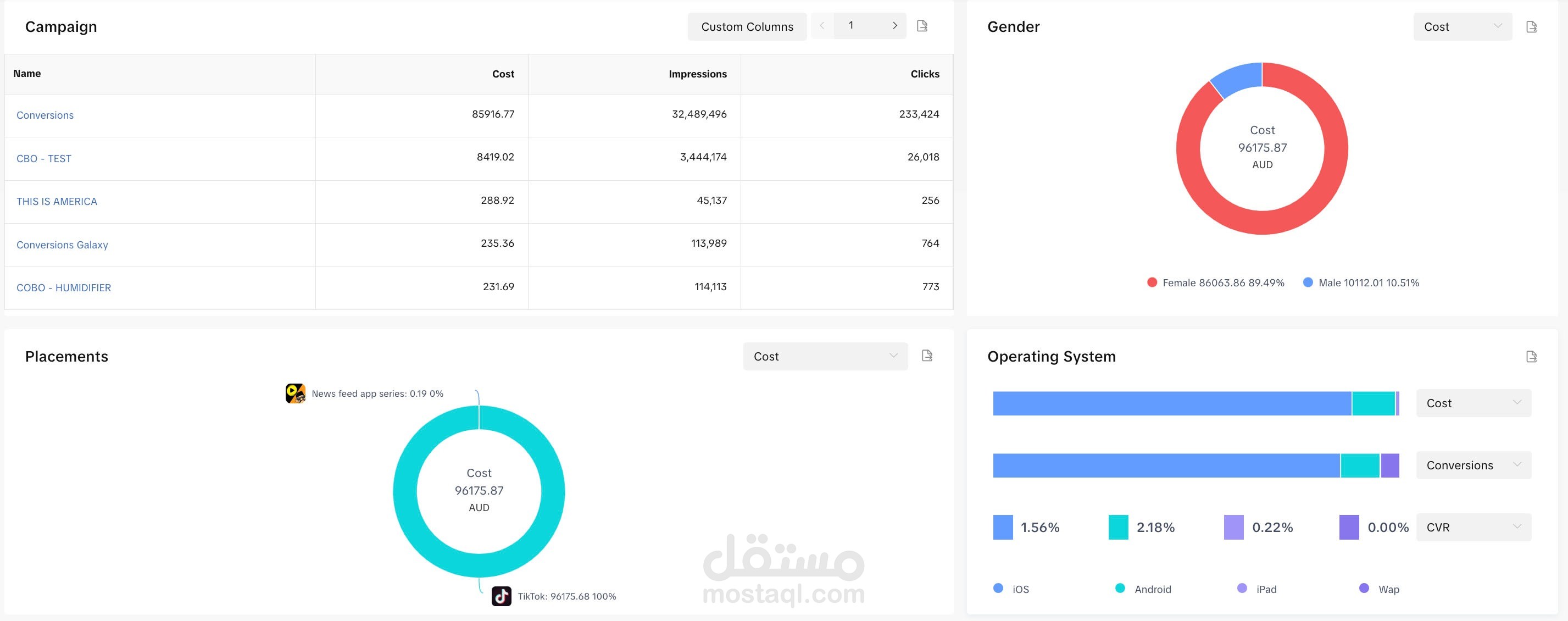Expand the Conversions metric dropdown
This screenshot has width=1568, height=621.
pyautogui.click(x=1474, y=465)
